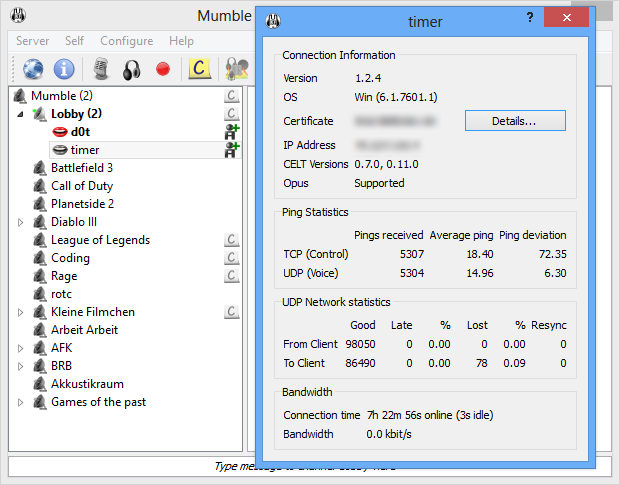Image resolution: width=620 pixels, height=485 pixels.
Task: Collapse the Lobby (2) channel
Action: pyautogui.click(x=20, y=114)
